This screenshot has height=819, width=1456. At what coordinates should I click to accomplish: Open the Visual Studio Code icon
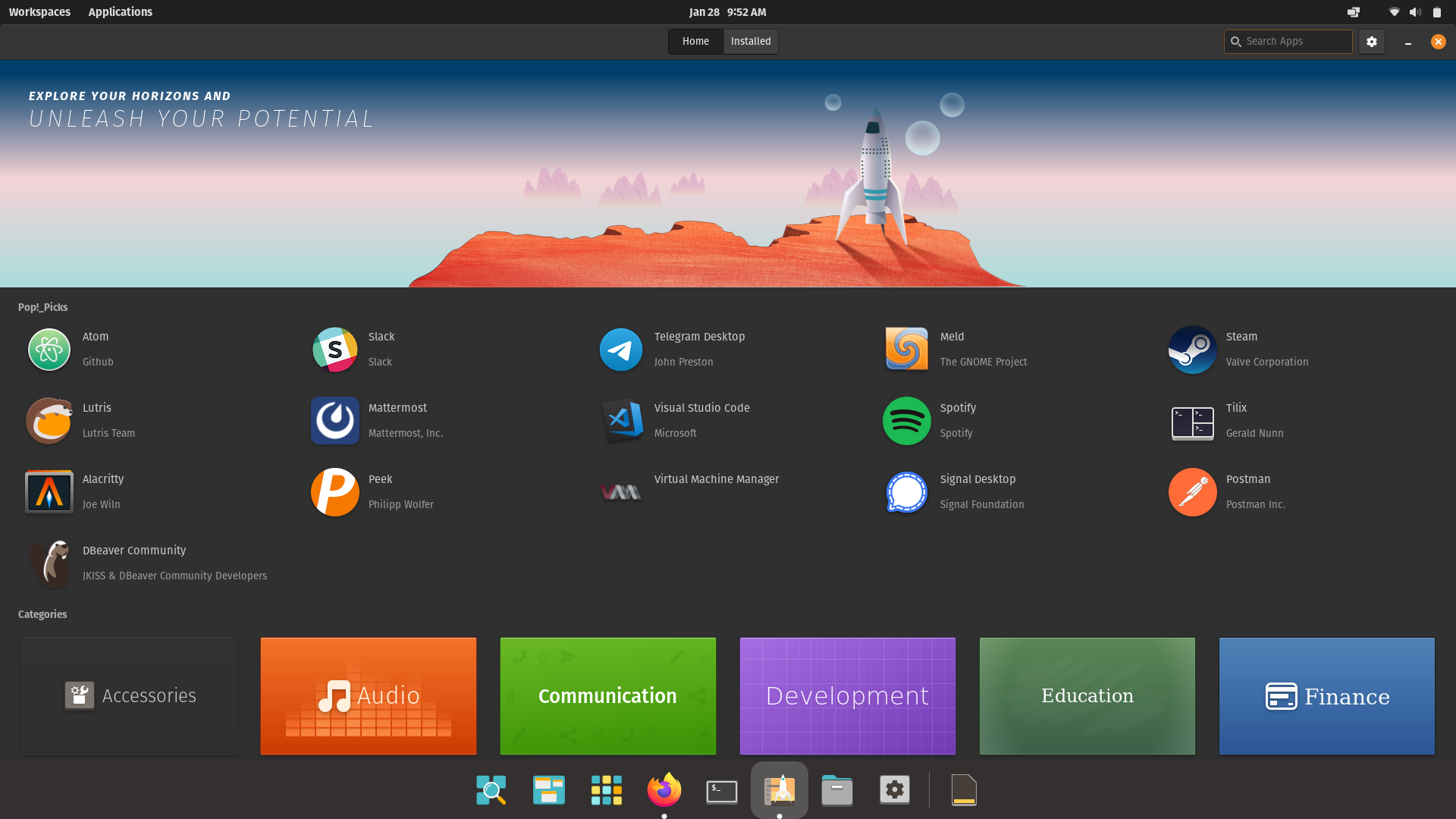tap(621, 421)
